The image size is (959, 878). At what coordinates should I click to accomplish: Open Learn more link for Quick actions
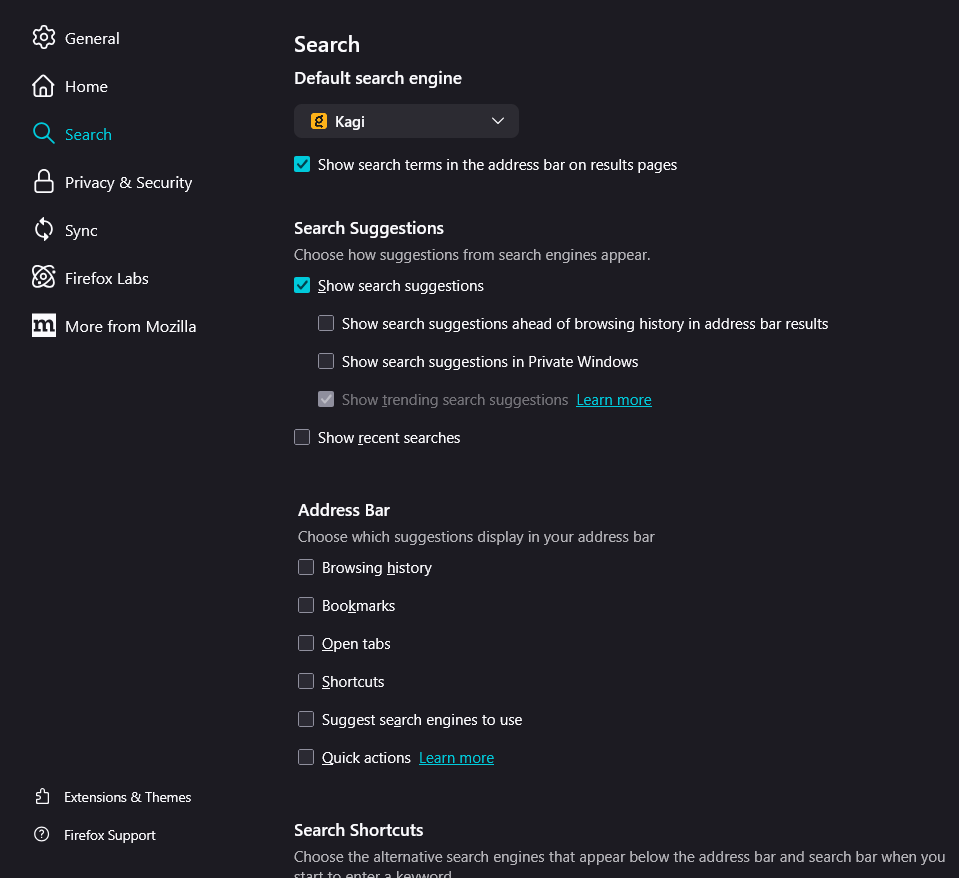(456, 758)
